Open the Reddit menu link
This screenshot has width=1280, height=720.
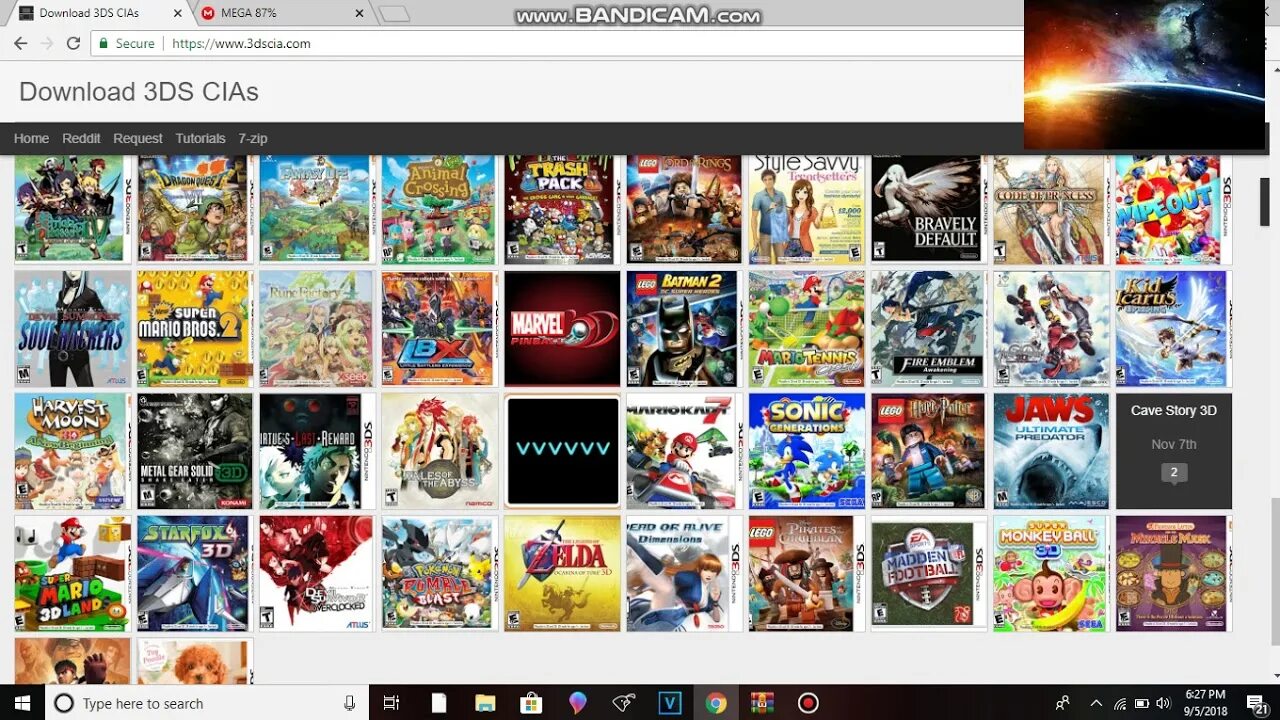(81, 138)
